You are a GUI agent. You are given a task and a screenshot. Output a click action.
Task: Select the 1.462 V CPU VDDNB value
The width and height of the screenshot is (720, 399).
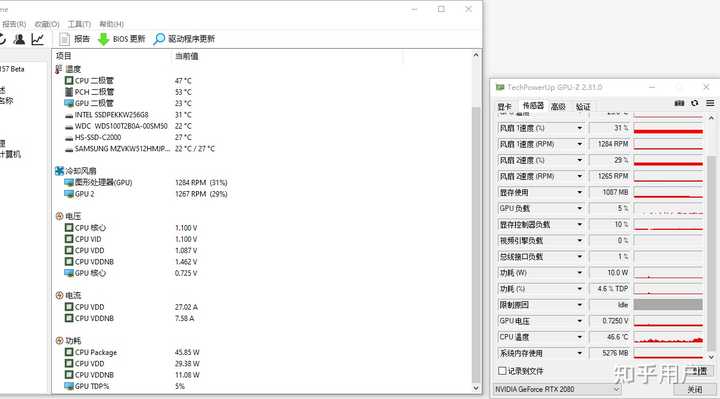(186, 262)
